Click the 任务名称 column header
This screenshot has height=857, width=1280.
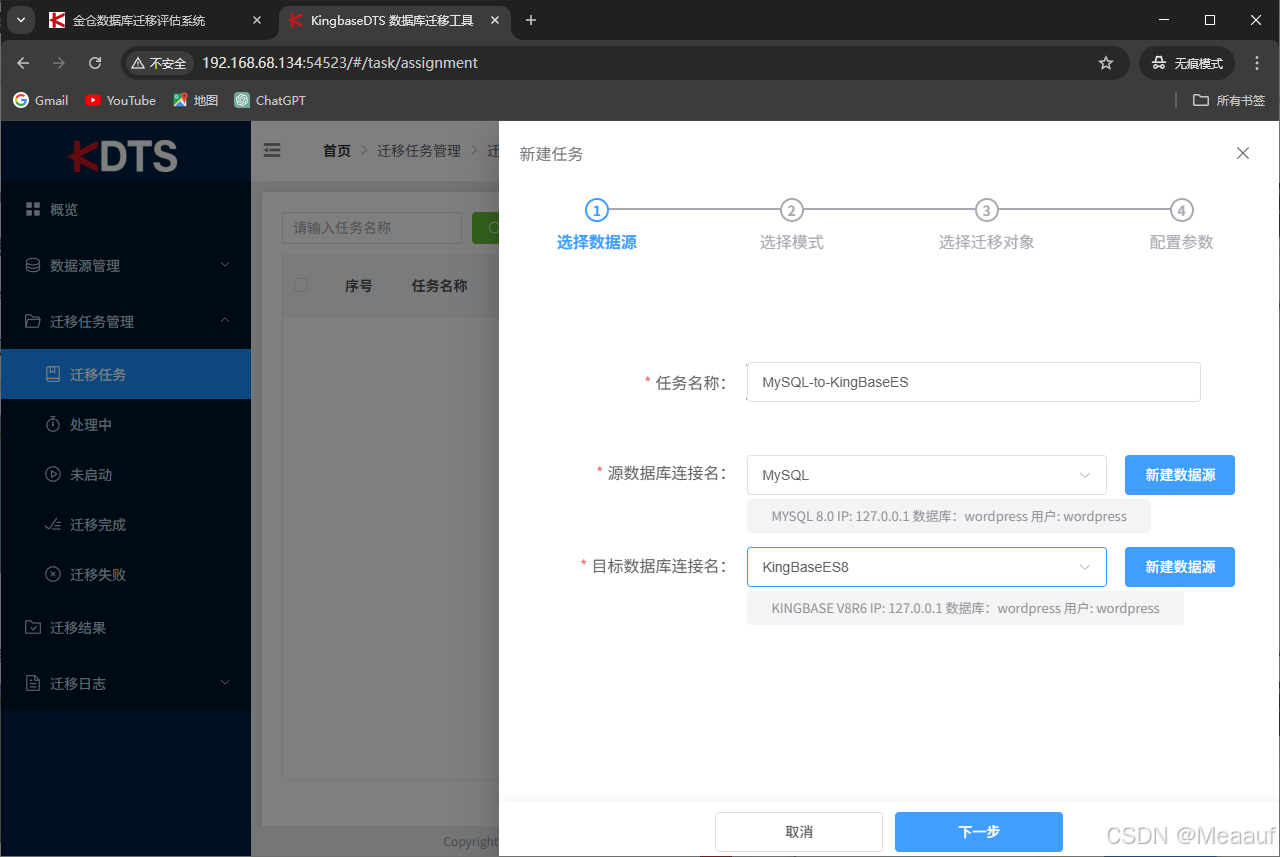click(x=440, y=286)
